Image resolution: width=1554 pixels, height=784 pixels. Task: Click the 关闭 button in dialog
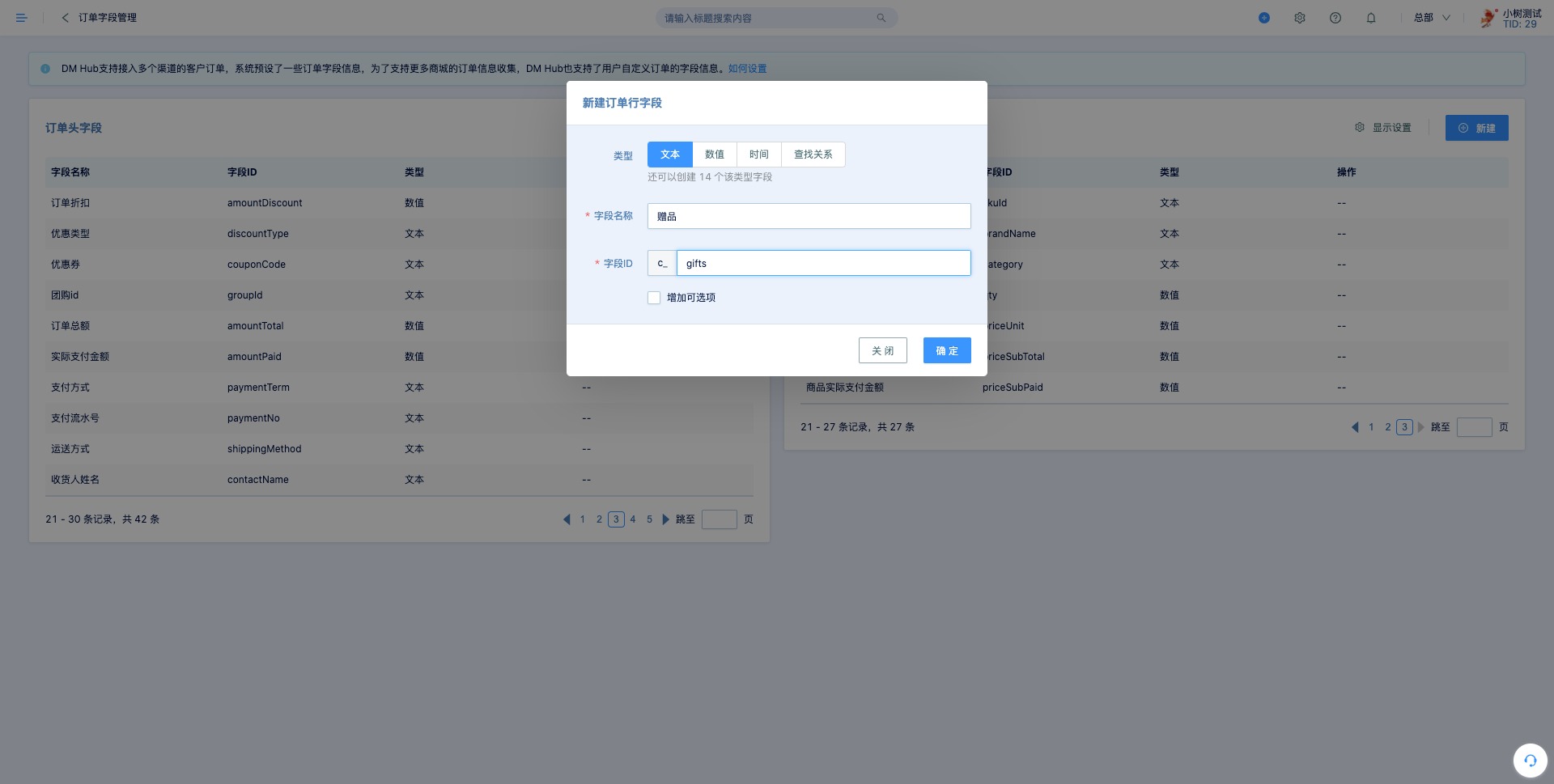883,350
